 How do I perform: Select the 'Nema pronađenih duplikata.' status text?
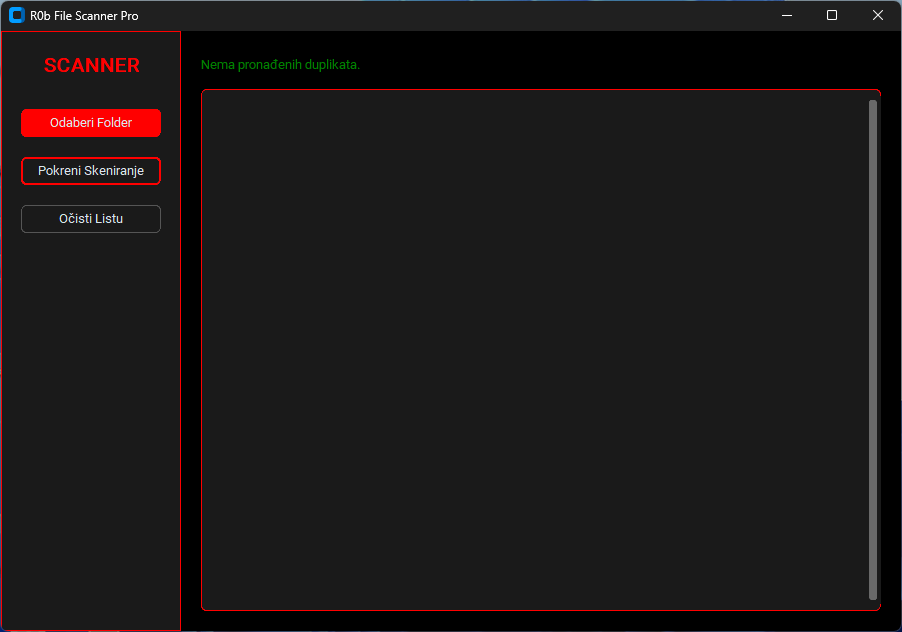[x=280, y=65]
